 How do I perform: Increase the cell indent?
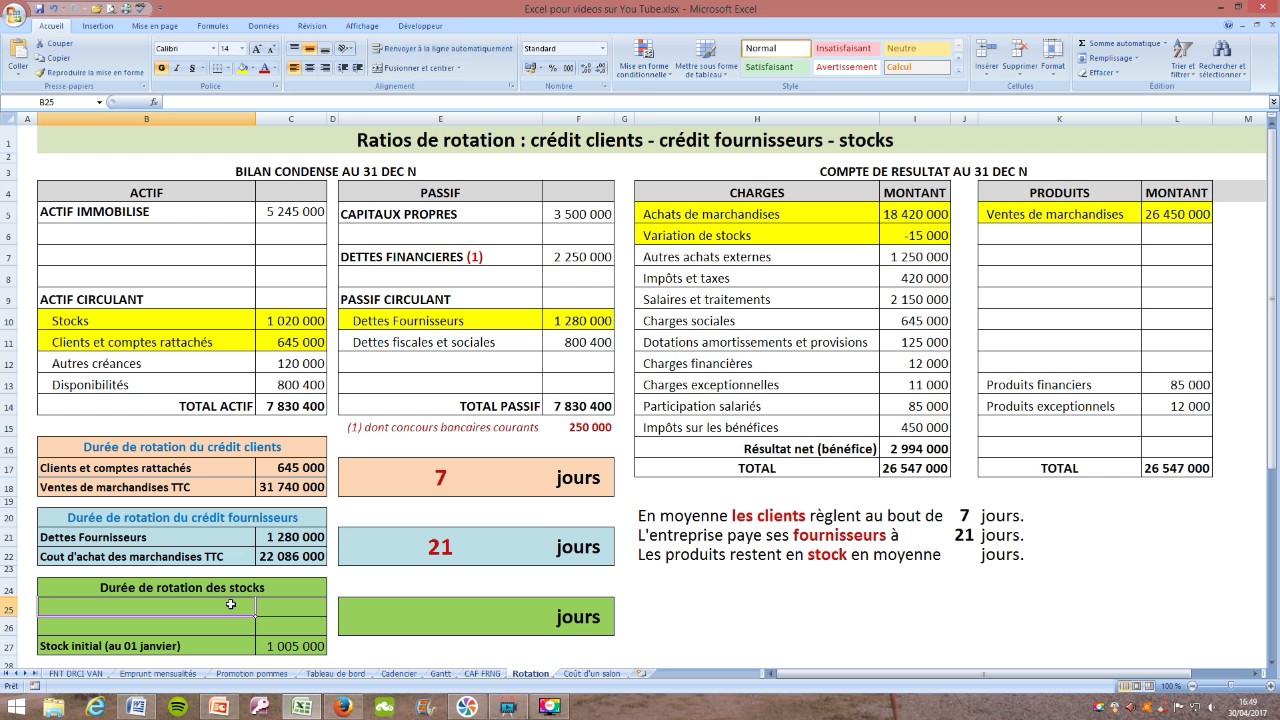pyautogui.click(x=357, y=68)
